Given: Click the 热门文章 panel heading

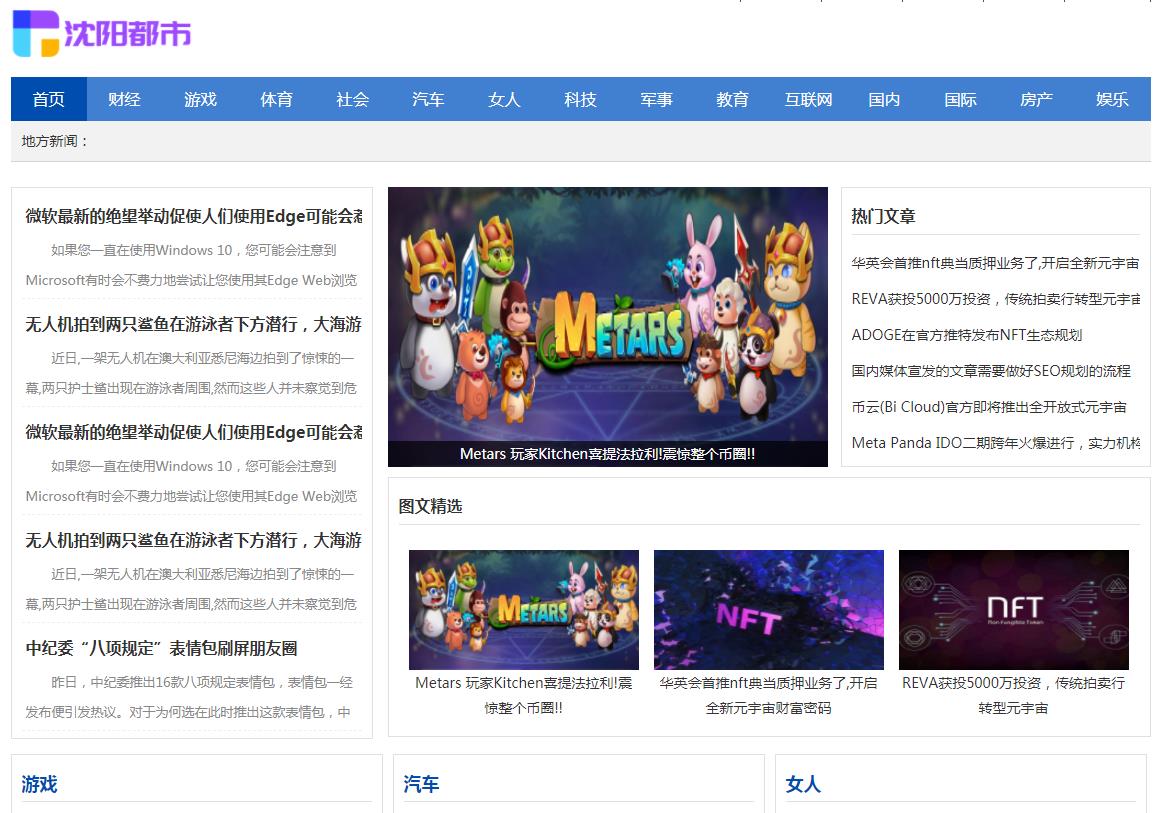Looking at the screenshot, I should [x=883, y=216].
